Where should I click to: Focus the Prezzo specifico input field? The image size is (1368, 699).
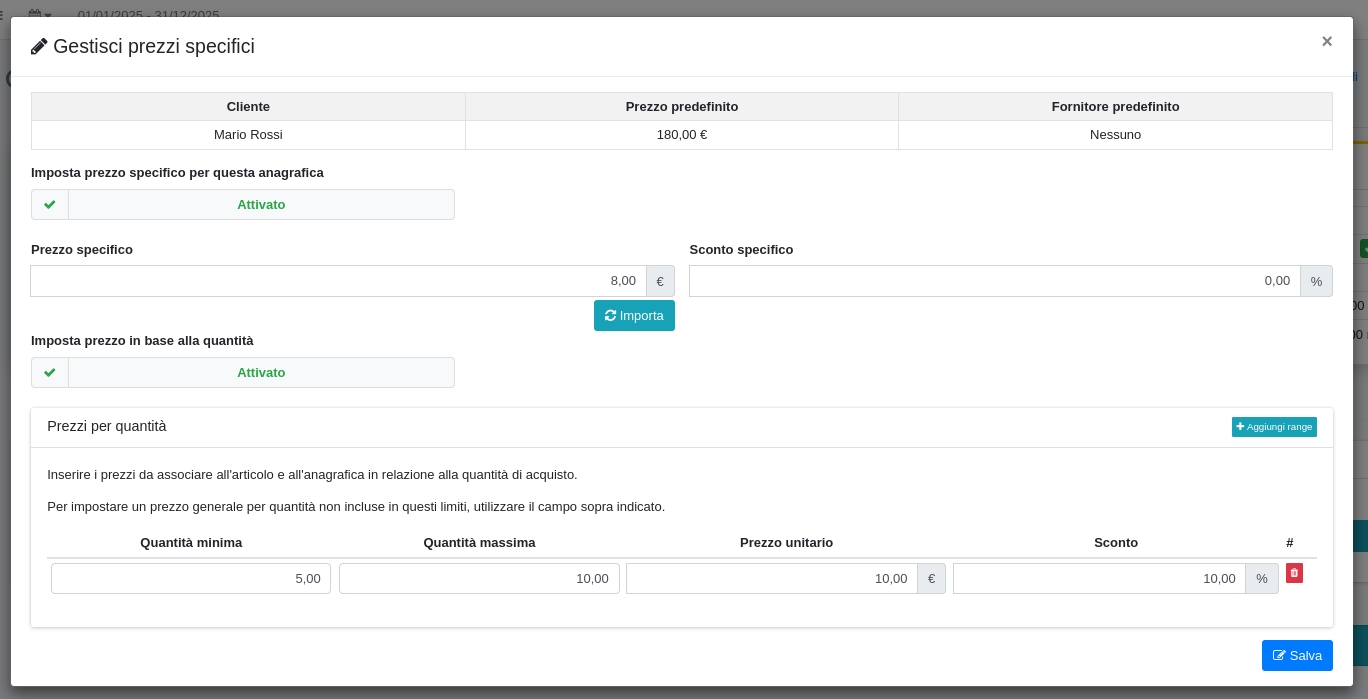coord(338,281)
